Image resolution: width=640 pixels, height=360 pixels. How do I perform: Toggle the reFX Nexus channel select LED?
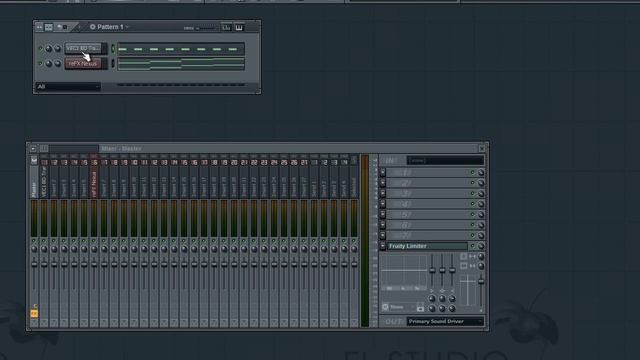point(113,64)
